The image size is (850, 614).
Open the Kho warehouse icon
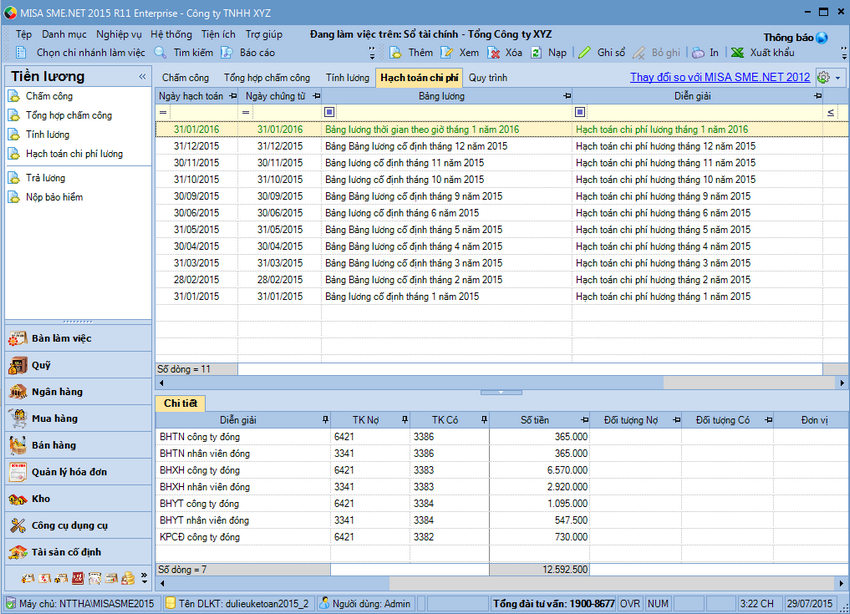coord(18,499)
